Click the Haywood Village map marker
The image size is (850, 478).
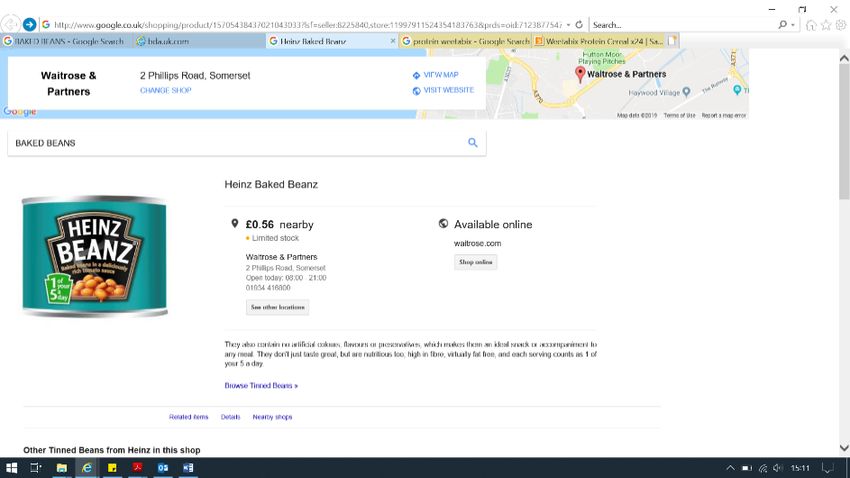click(686, 92)
